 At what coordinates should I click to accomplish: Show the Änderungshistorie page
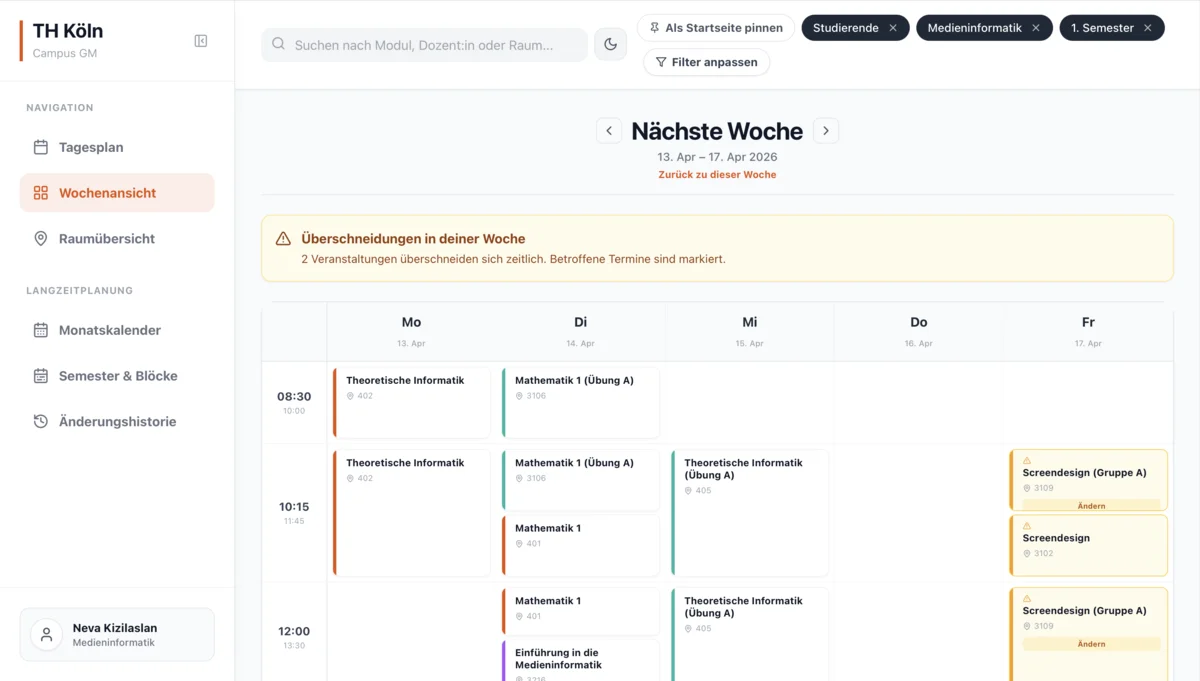pos(117,422)
